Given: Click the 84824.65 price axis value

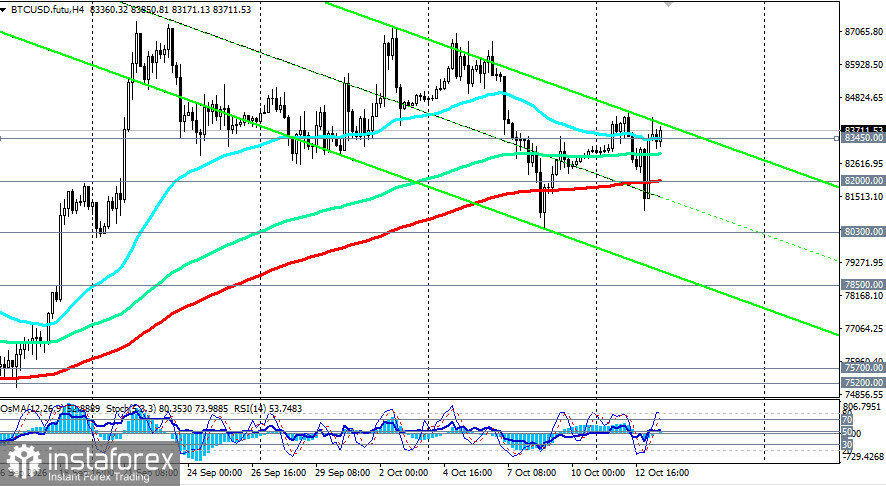Looking at the screenshot, I should (863, 98).
